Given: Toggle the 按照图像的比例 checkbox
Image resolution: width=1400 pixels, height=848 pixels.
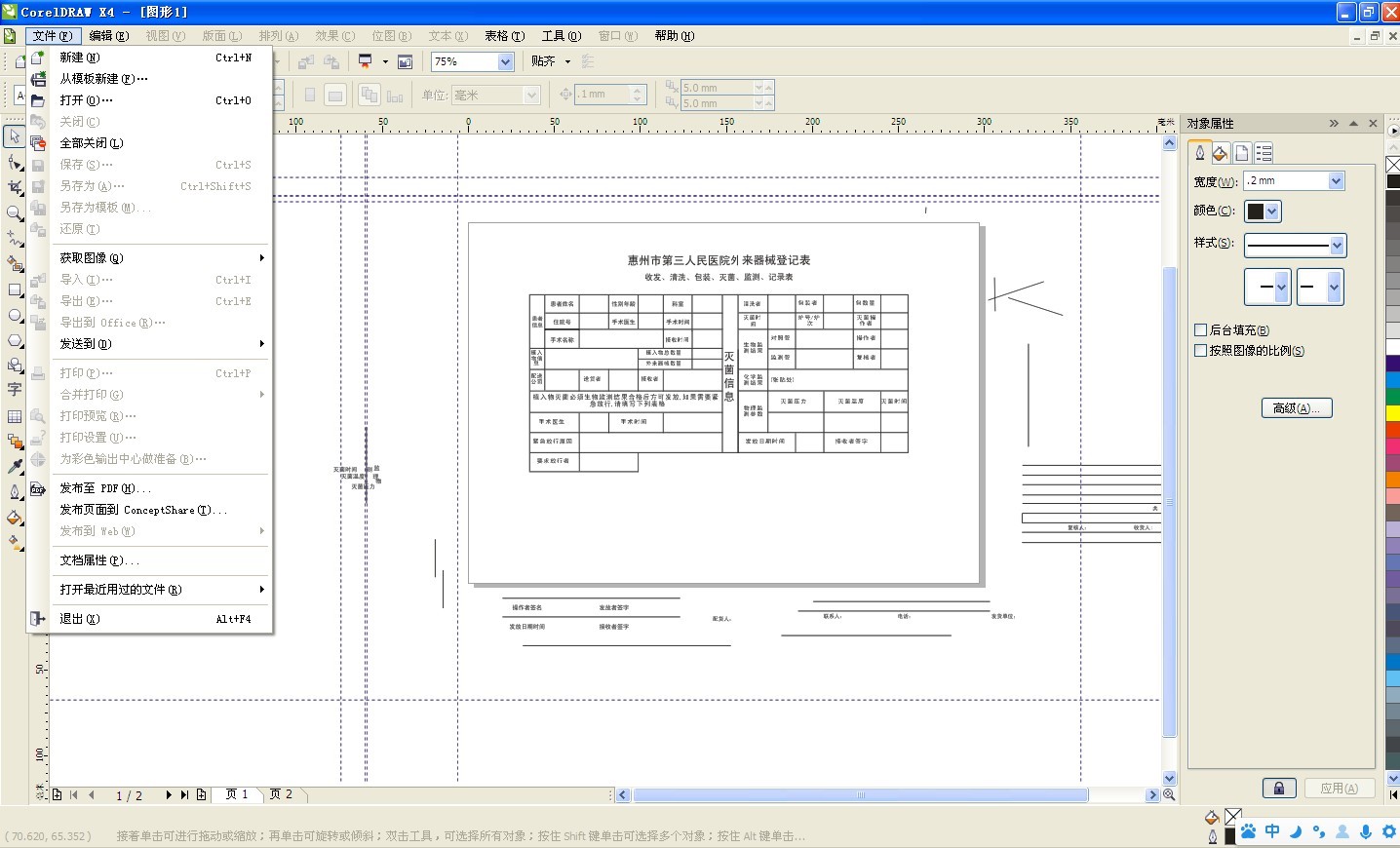Looking at the screenshot, I should click(x=1201, y=351).
